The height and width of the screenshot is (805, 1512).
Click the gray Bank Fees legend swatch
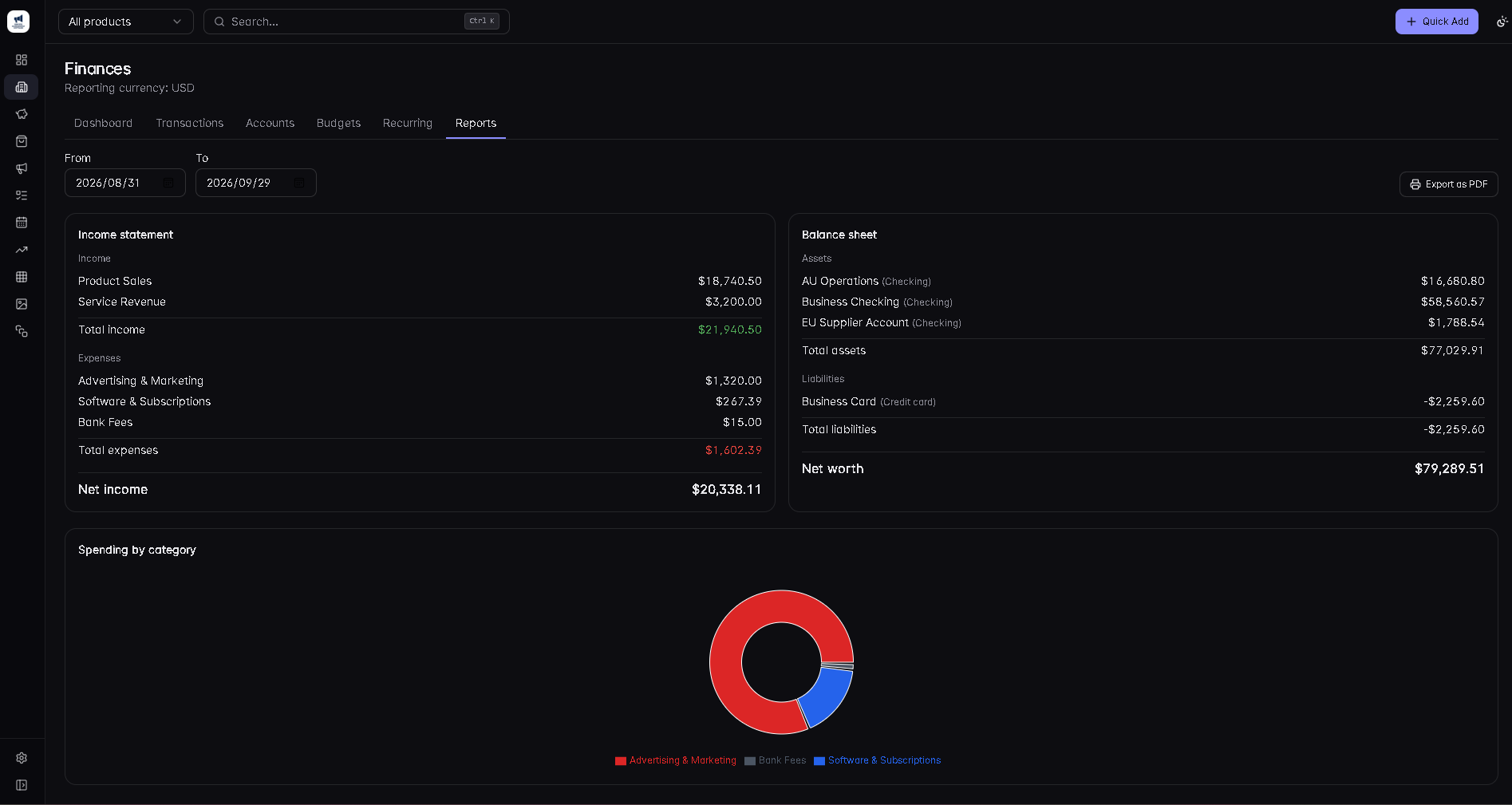[750, 761]
